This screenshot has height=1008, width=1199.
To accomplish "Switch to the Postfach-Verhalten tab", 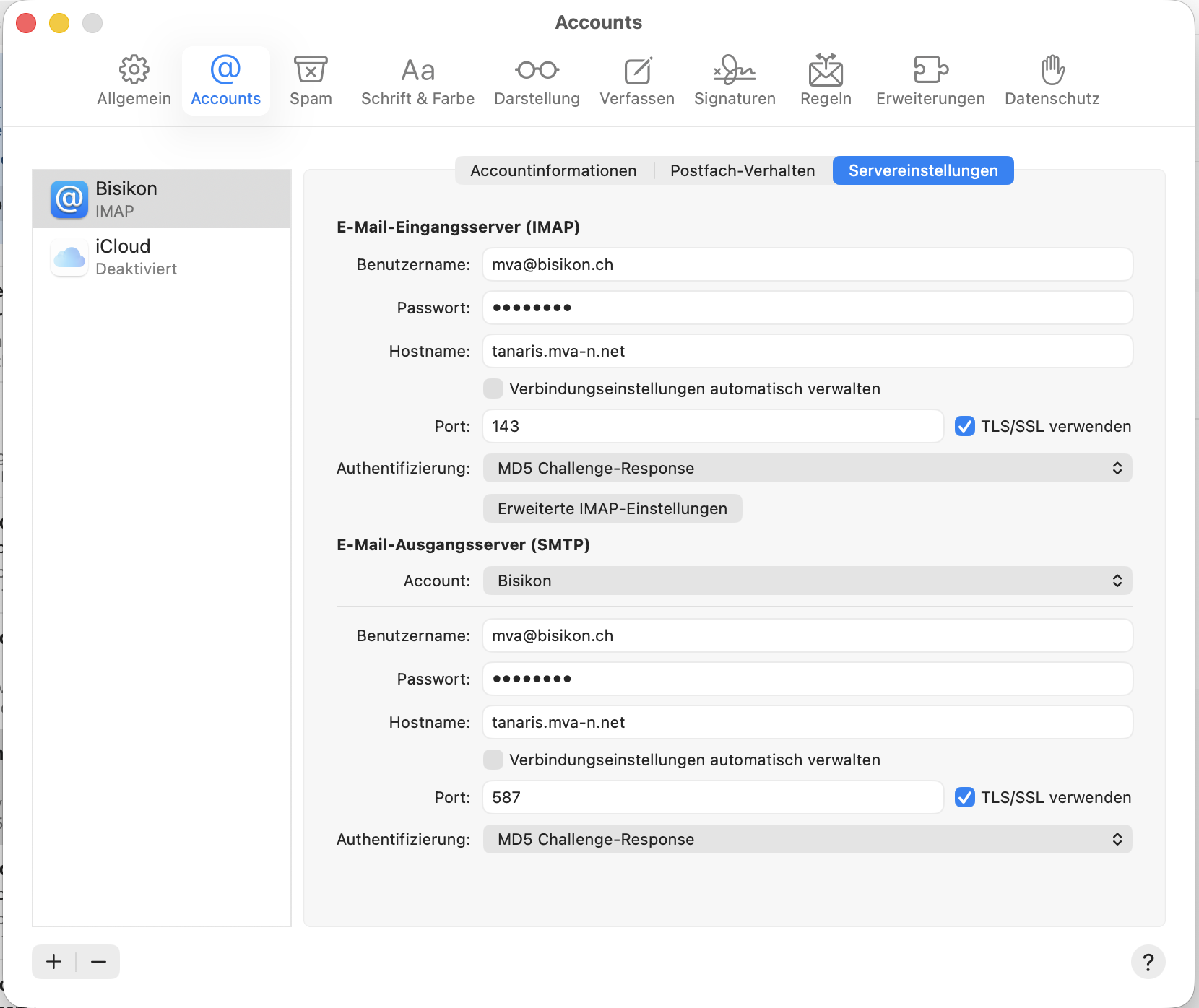I will [x=742, y=171].
